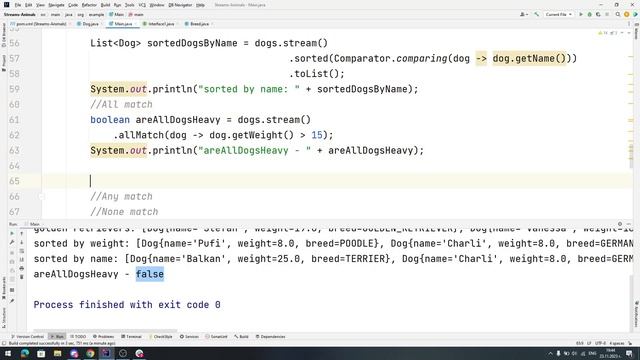Screen dimensions: 640x360
Task: Open the Build menu
Action: (x=105, y=5)
